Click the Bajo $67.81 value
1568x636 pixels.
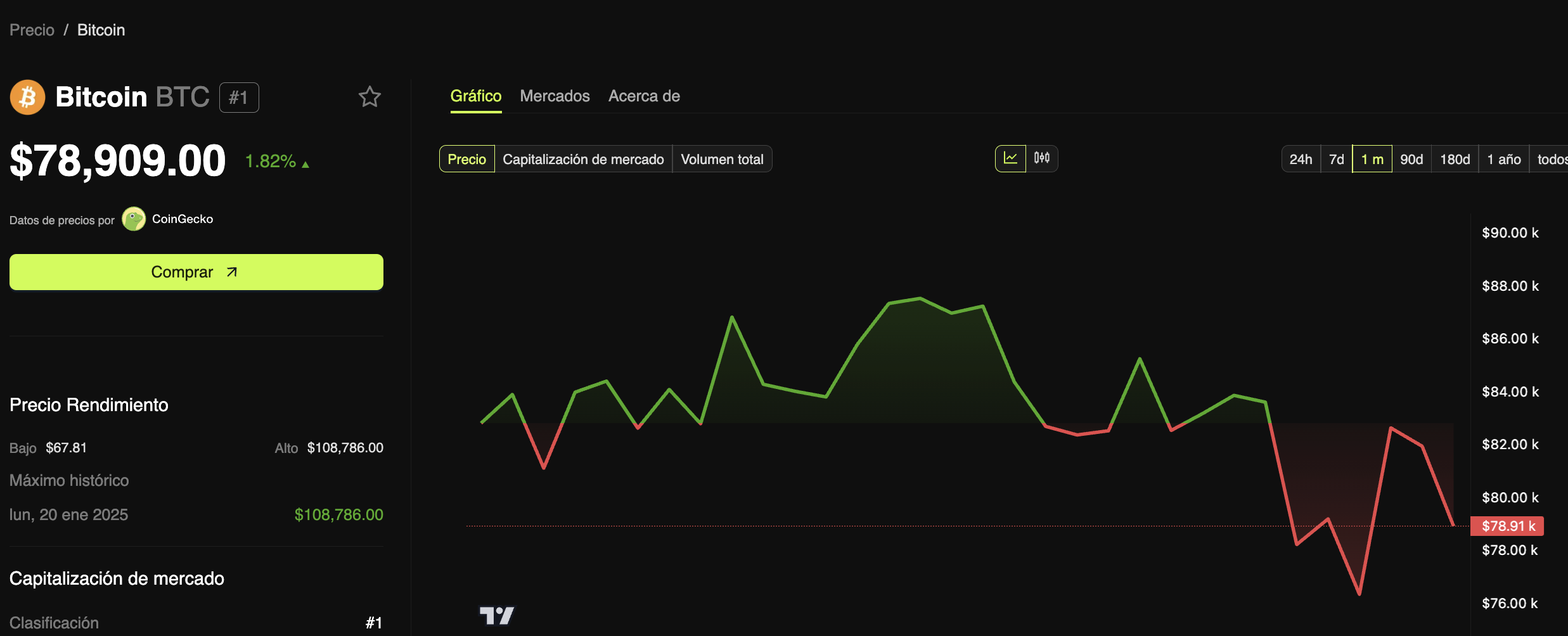point(66,448)
